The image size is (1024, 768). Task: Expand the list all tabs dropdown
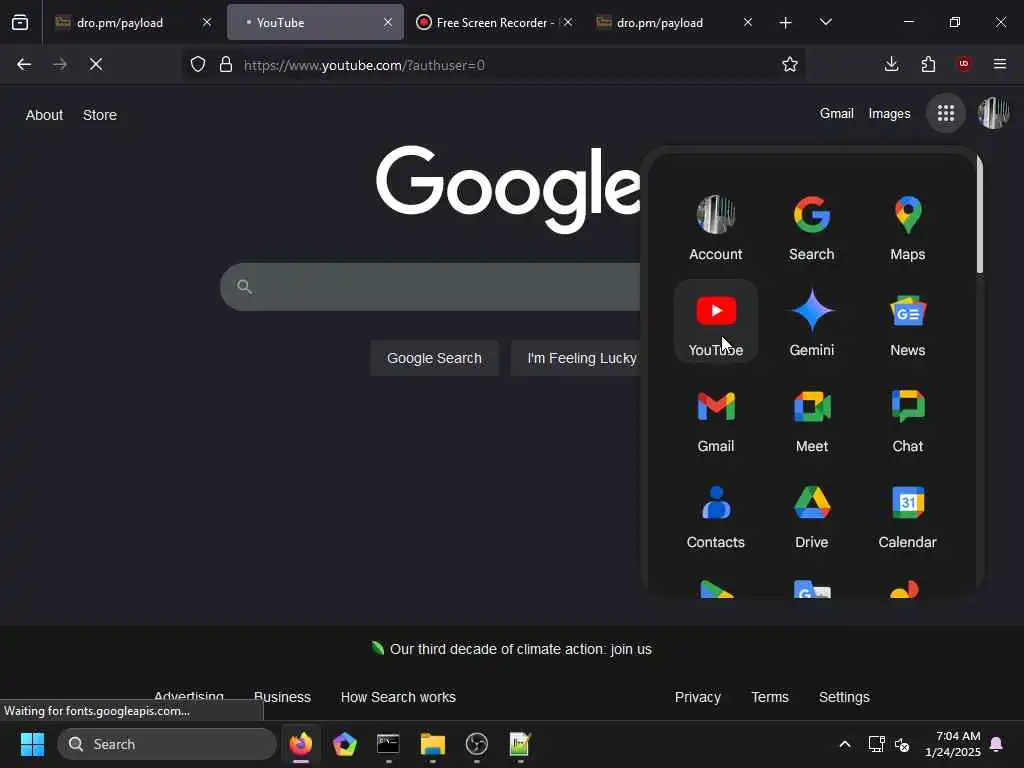click(x=825, y=23)
